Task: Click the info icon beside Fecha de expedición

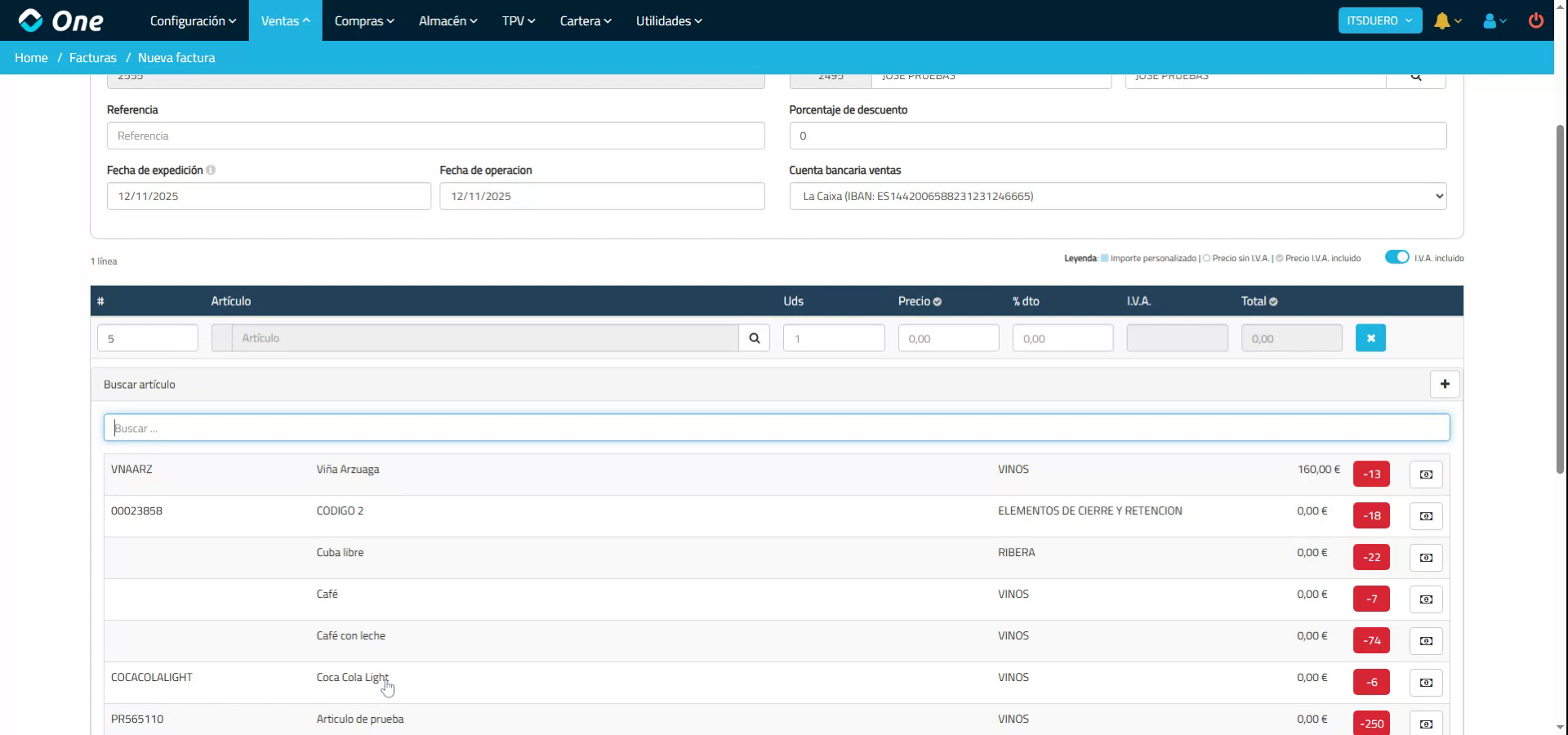Action: (x=212, y=170)
